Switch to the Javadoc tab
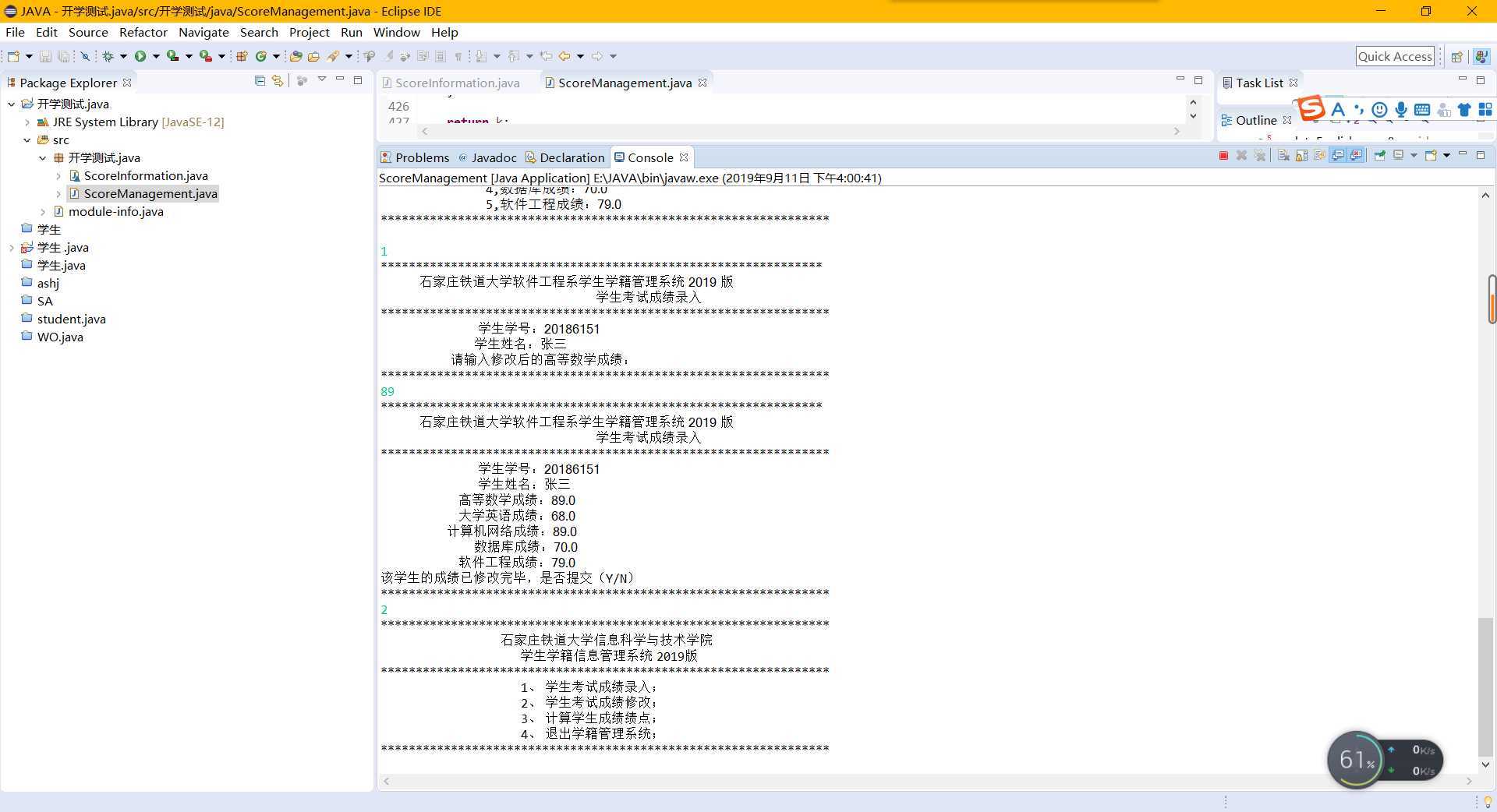The width and height of the screenshot is (1497, 812). coord(487,157)
